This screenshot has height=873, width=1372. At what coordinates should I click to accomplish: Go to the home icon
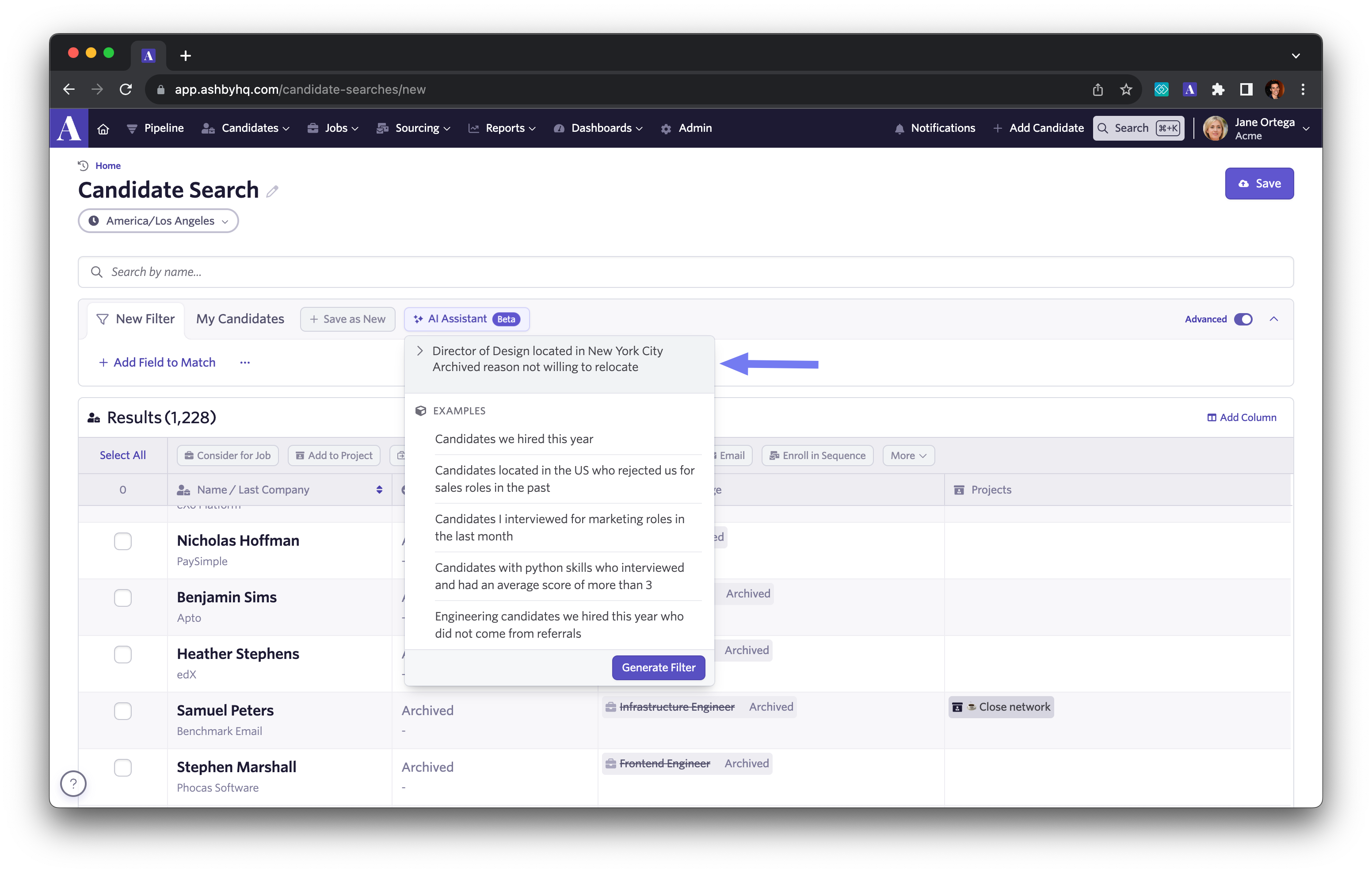(103, 129)
